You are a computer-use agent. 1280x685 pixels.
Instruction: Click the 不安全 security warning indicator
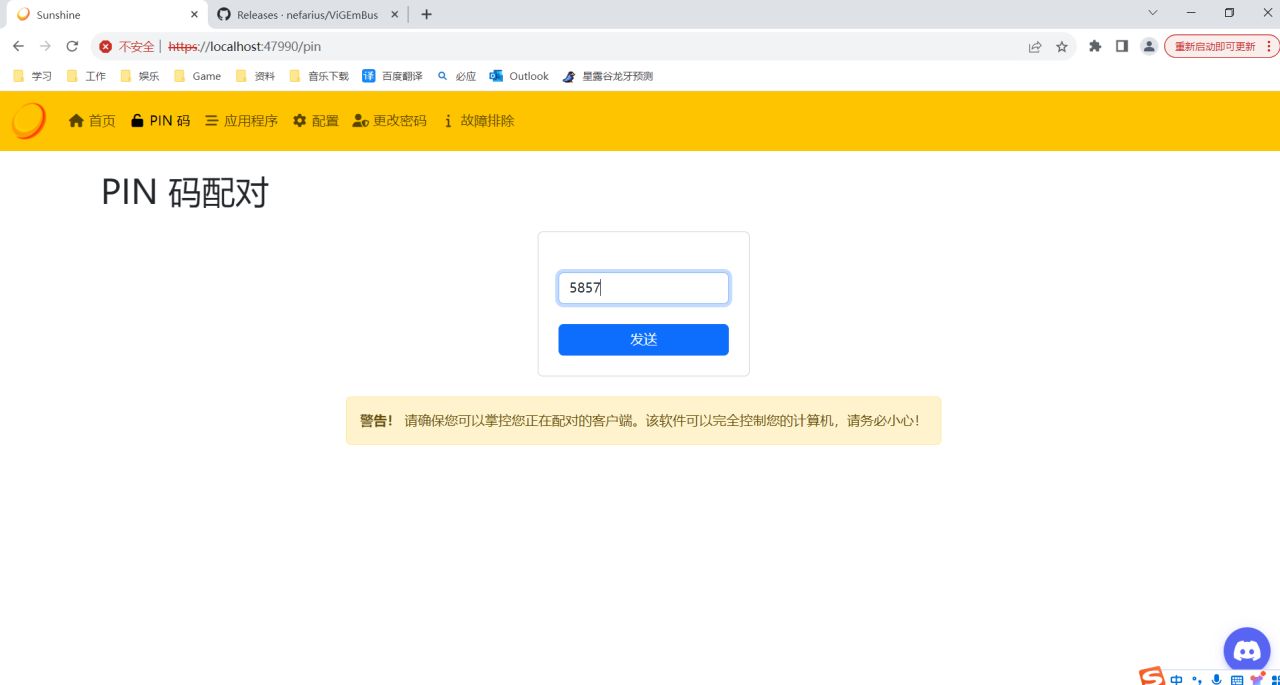(x=127, y=46)
